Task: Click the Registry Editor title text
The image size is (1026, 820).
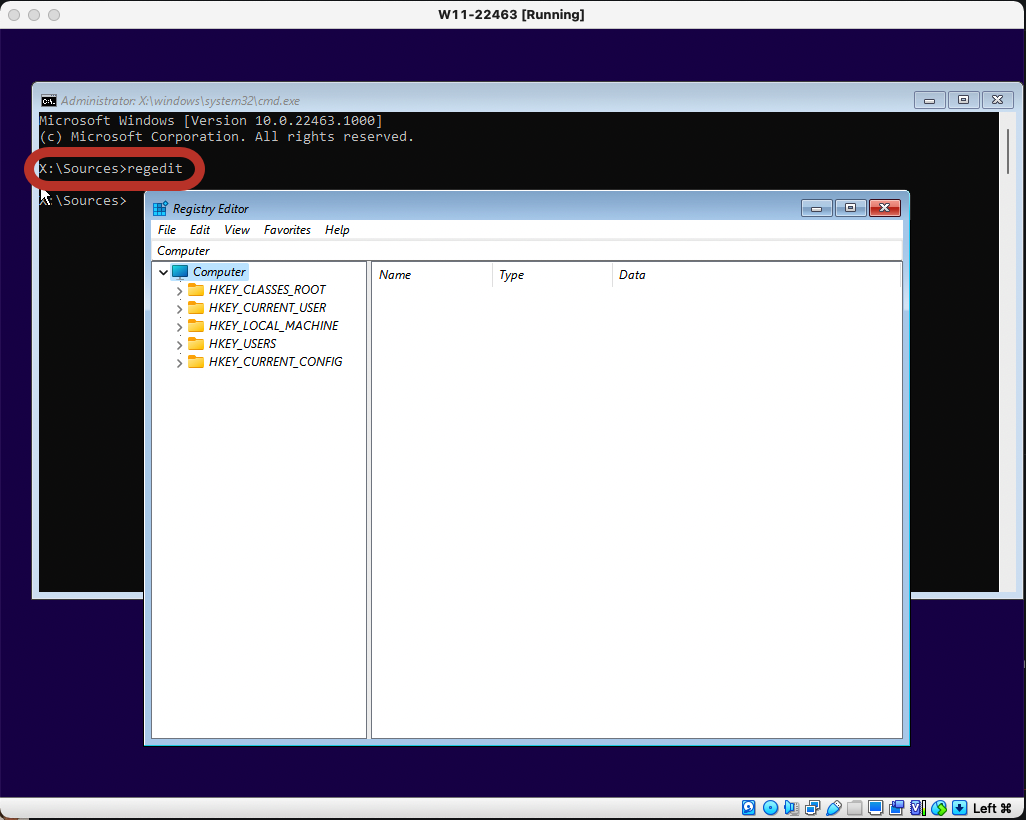Action: coord(211,209)
